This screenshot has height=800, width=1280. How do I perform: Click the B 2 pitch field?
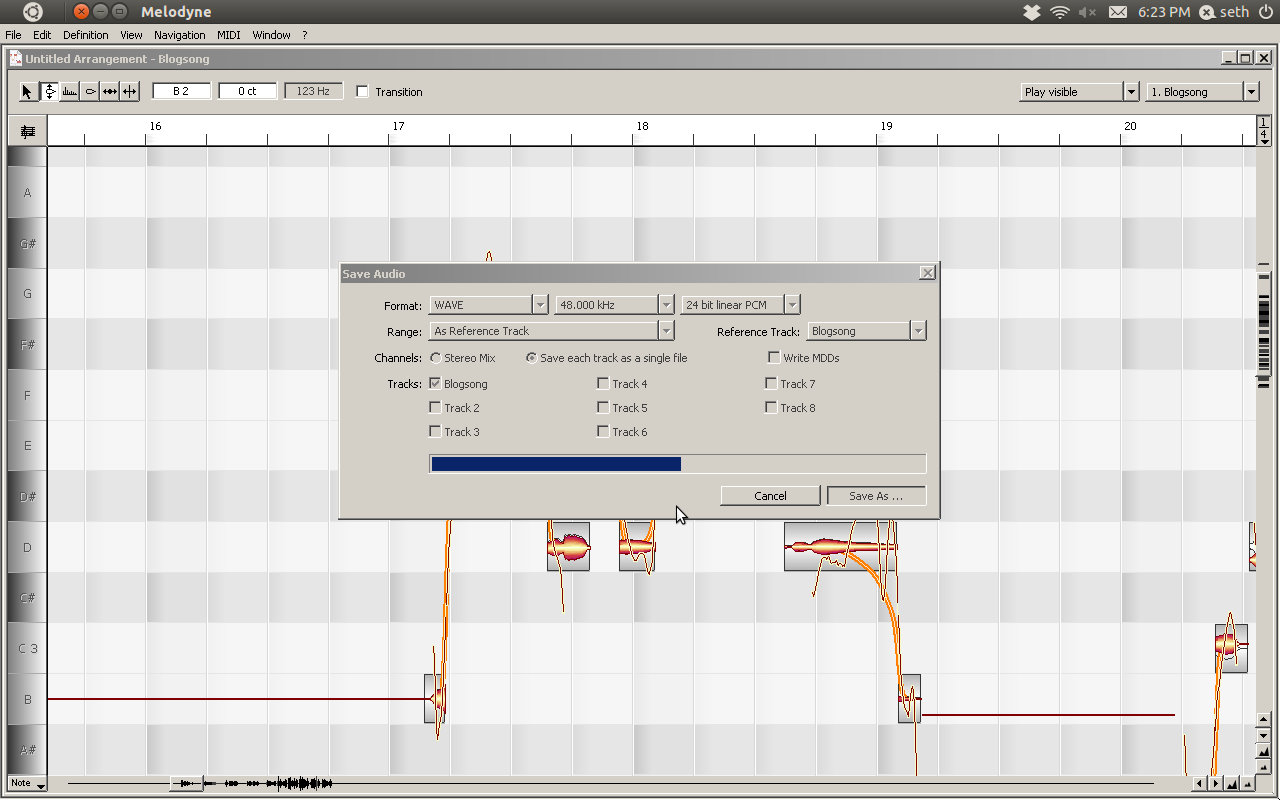point(181,91)
